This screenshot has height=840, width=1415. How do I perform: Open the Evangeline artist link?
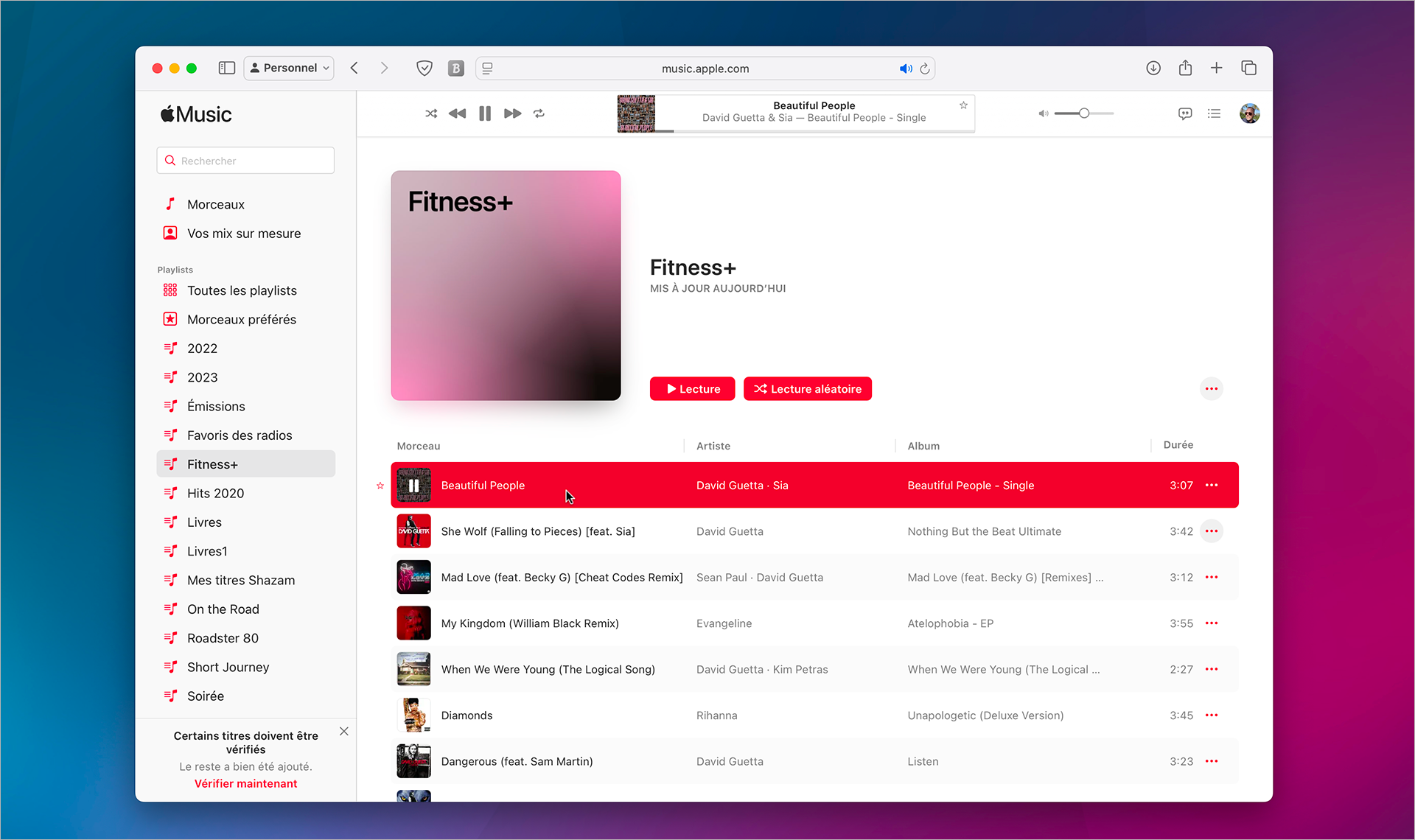[x=724, y=623]
